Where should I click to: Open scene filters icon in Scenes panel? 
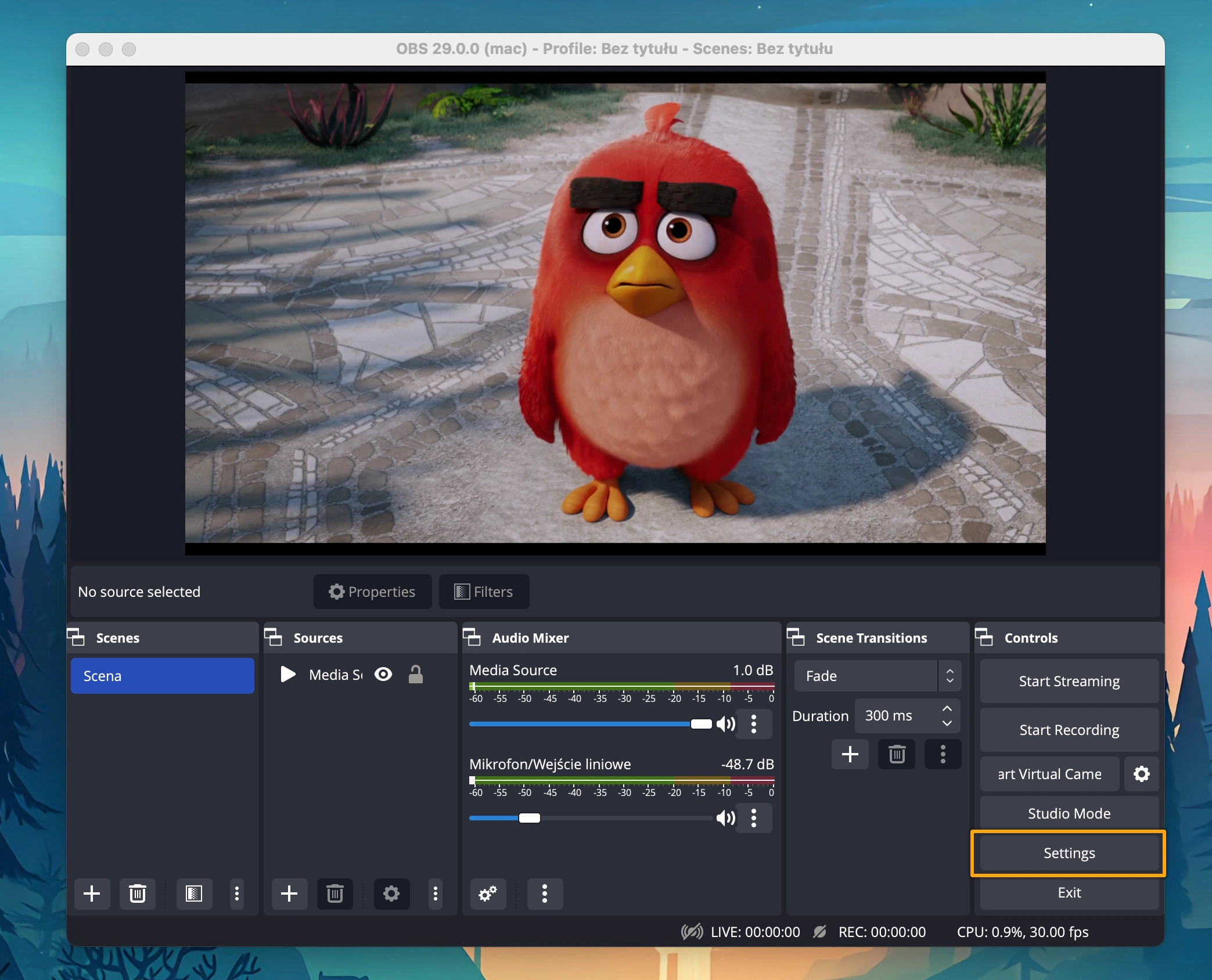click(193, 893)
